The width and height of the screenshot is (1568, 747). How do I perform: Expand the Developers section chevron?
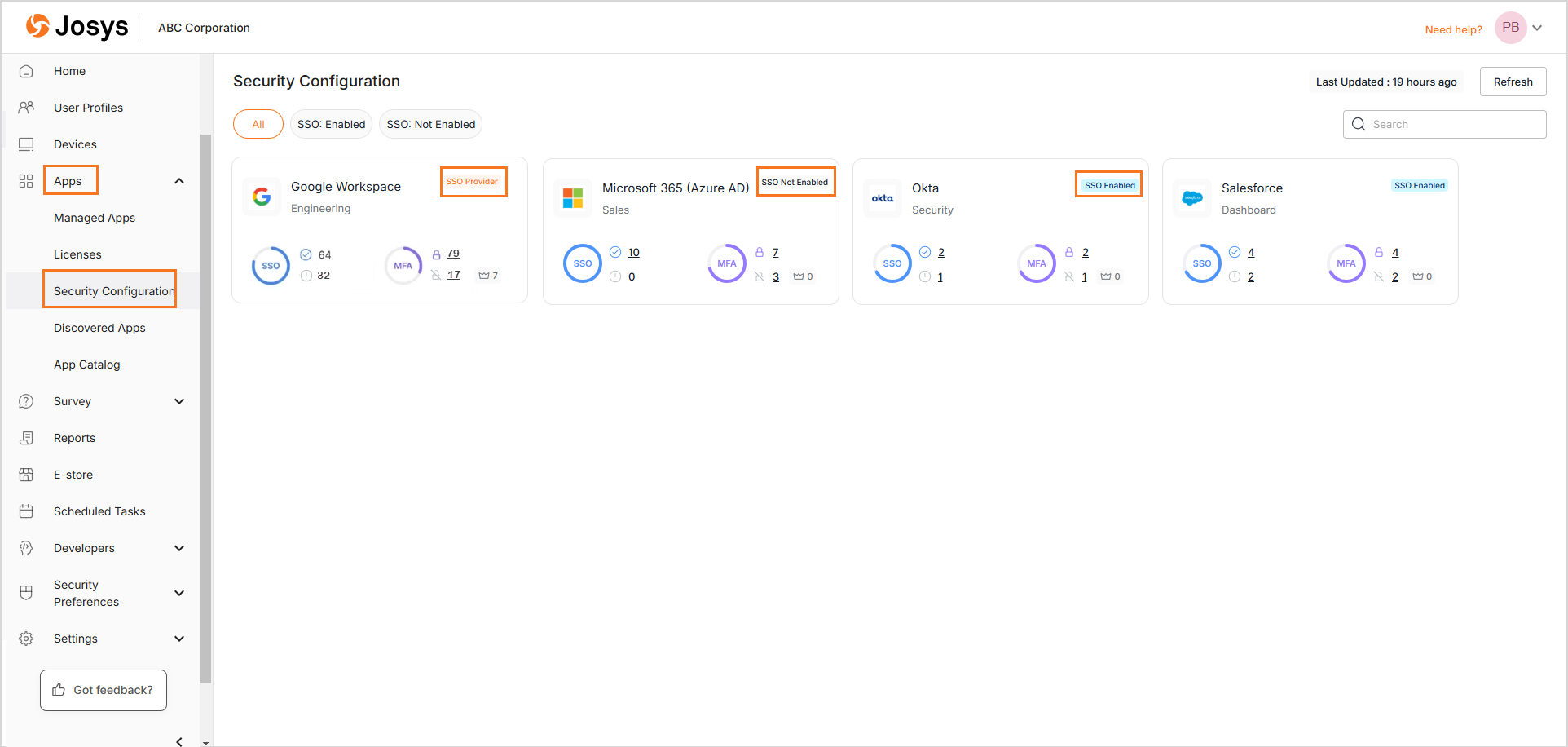click(x=179, y=548)
